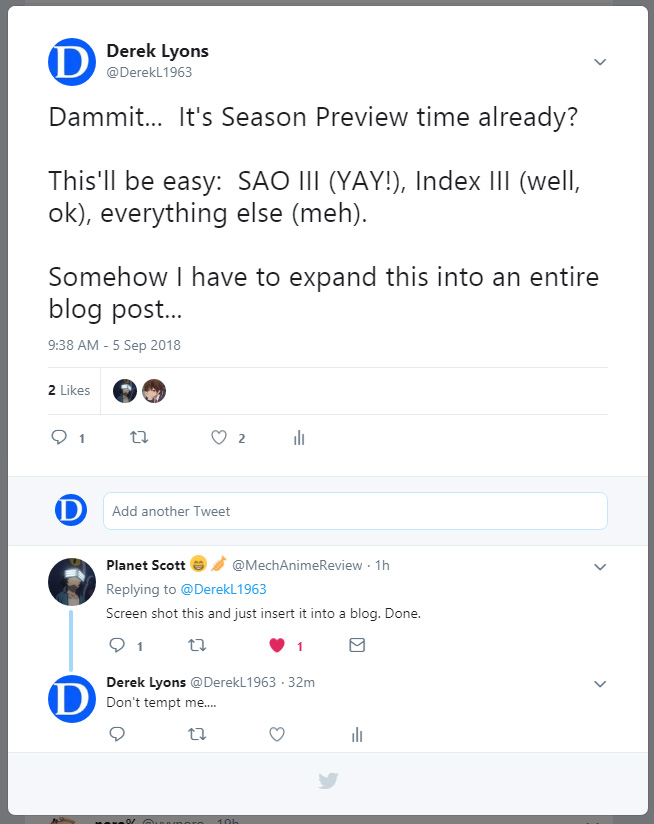
Task: Open the '2 Likes' list
Action: click(x=70, y=390)
